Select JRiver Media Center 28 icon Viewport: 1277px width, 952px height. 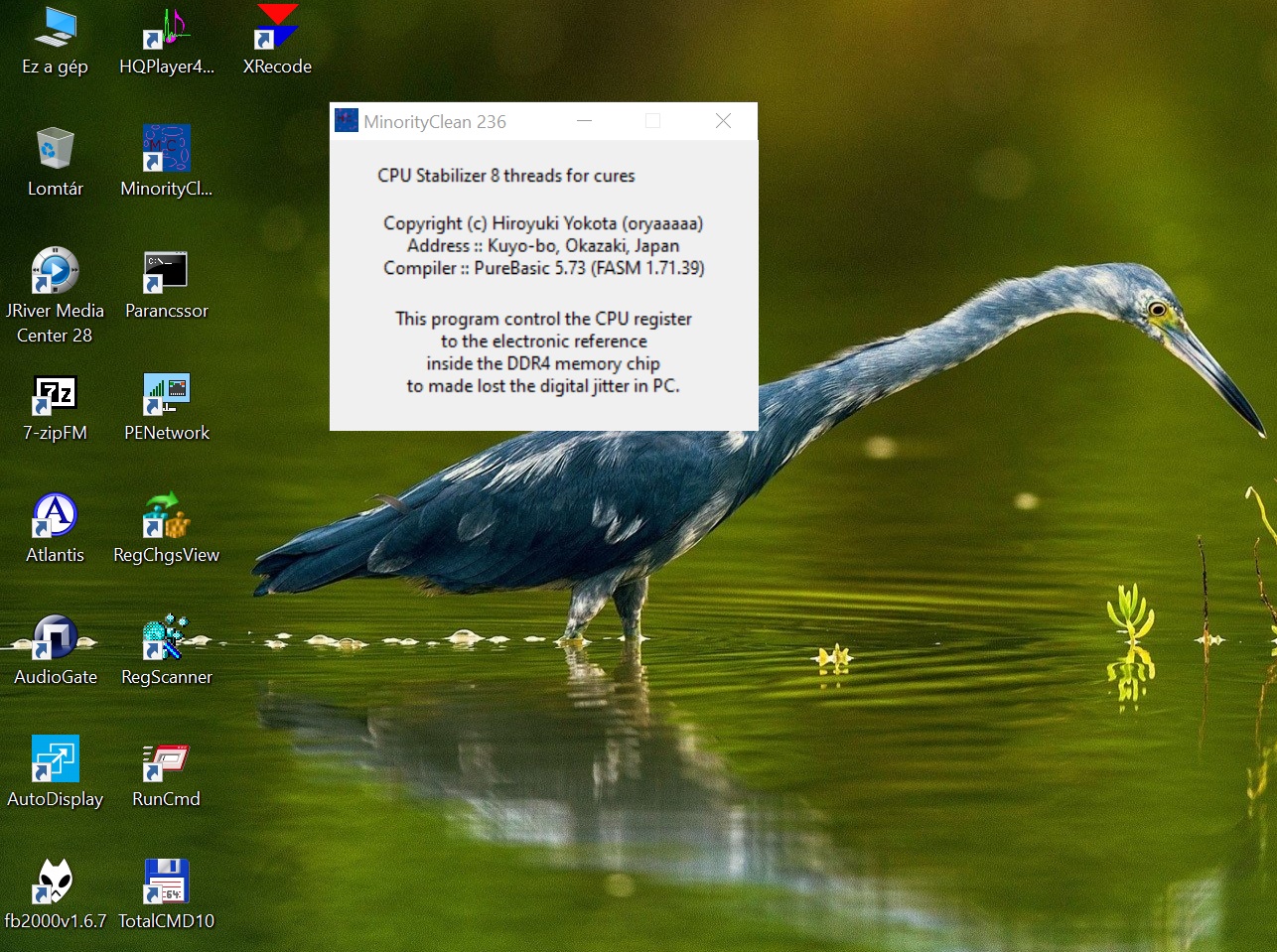[x=55, y=271]
